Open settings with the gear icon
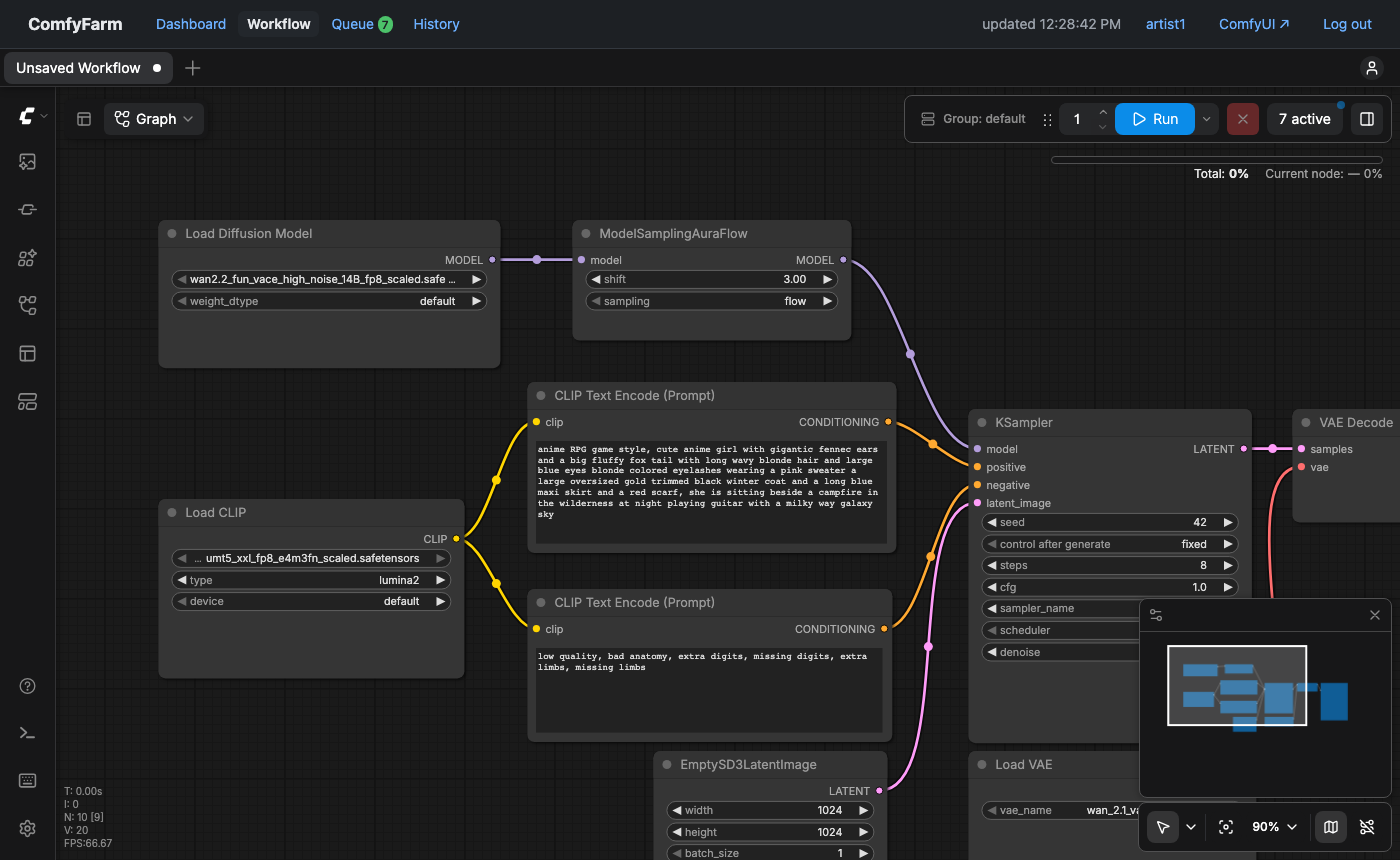This screenshot has width=1400, height=860. tap(28, 829)
